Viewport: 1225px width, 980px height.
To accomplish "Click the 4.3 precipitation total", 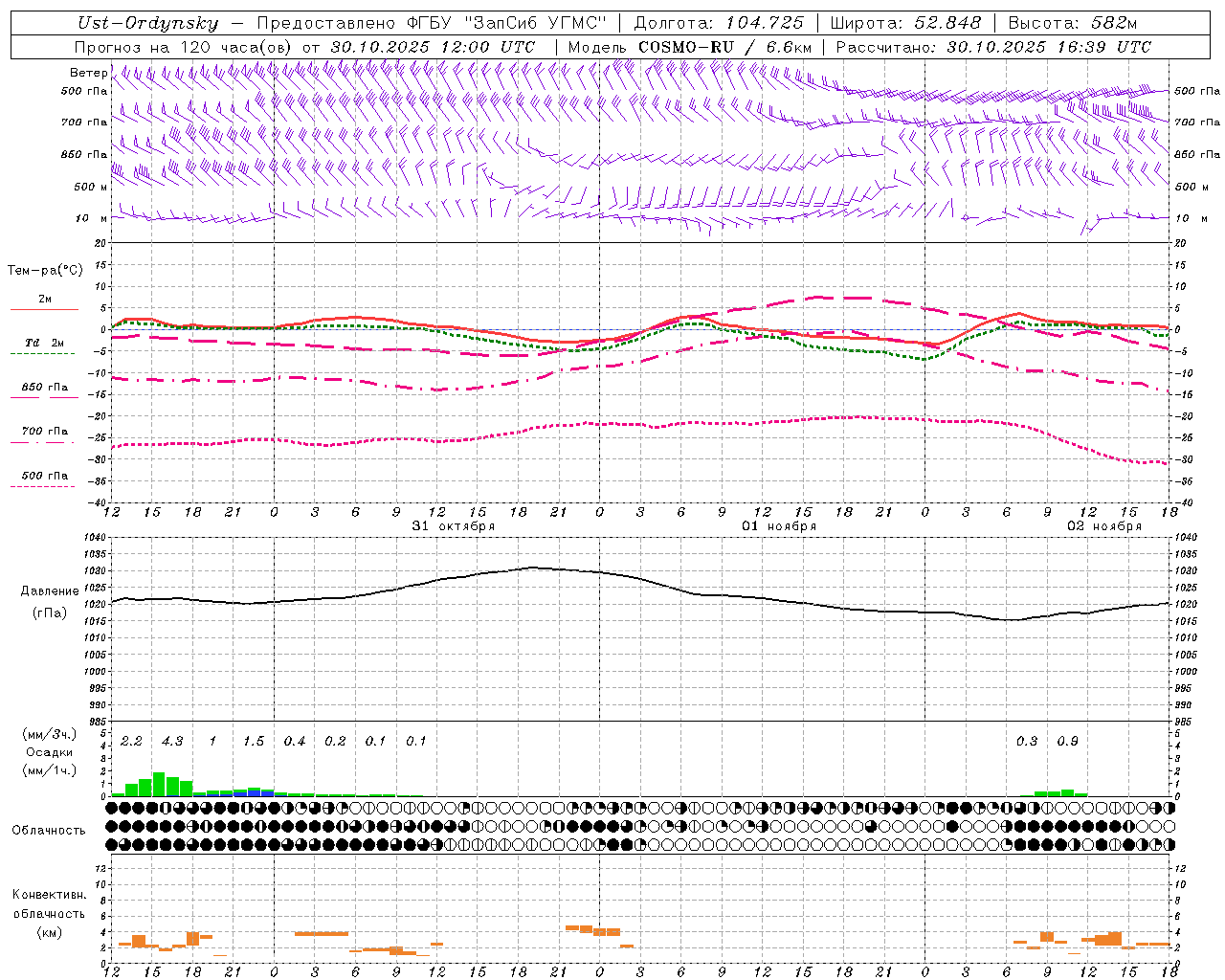I will click(x=172, y=742).
